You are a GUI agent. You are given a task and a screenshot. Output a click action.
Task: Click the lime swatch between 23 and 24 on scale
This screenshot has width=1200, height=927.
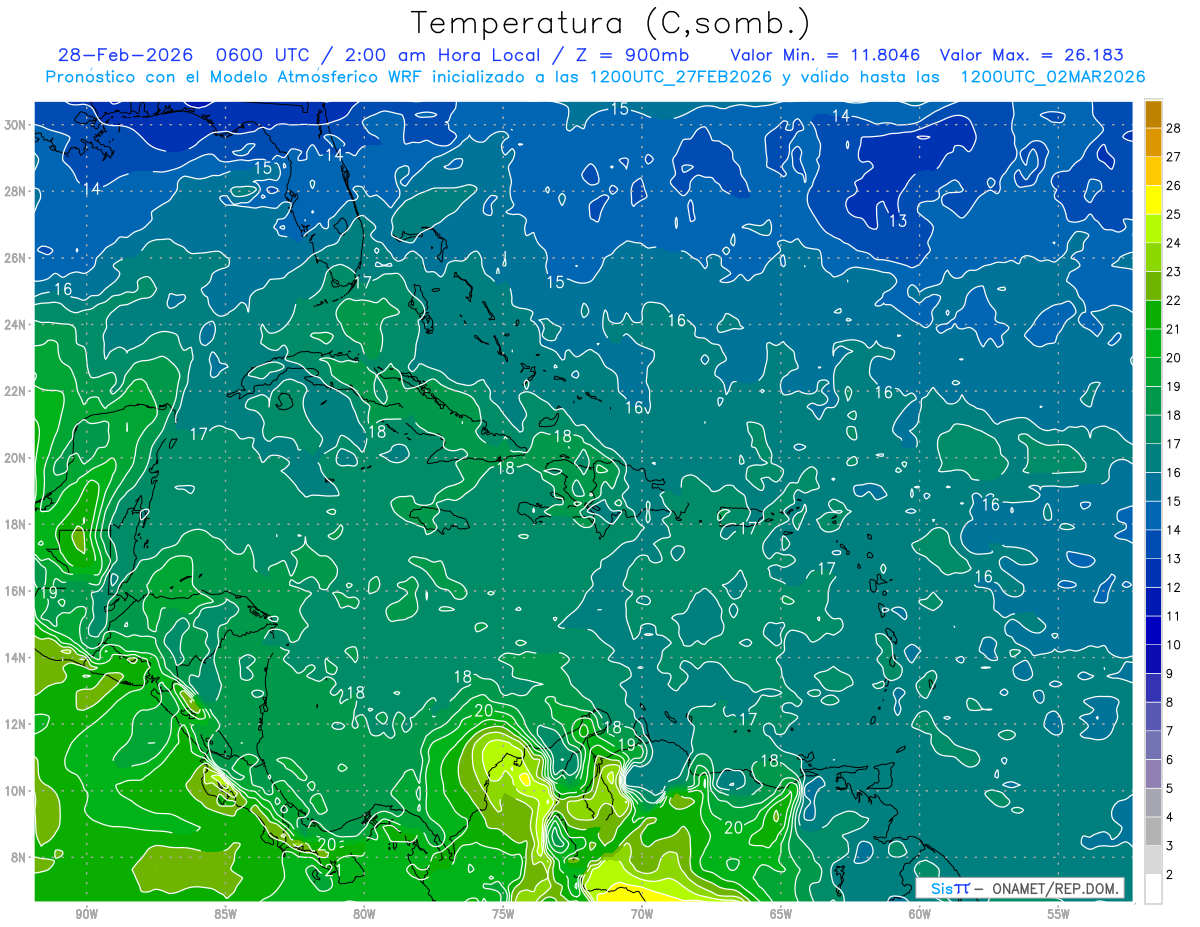click(1153, 257)
